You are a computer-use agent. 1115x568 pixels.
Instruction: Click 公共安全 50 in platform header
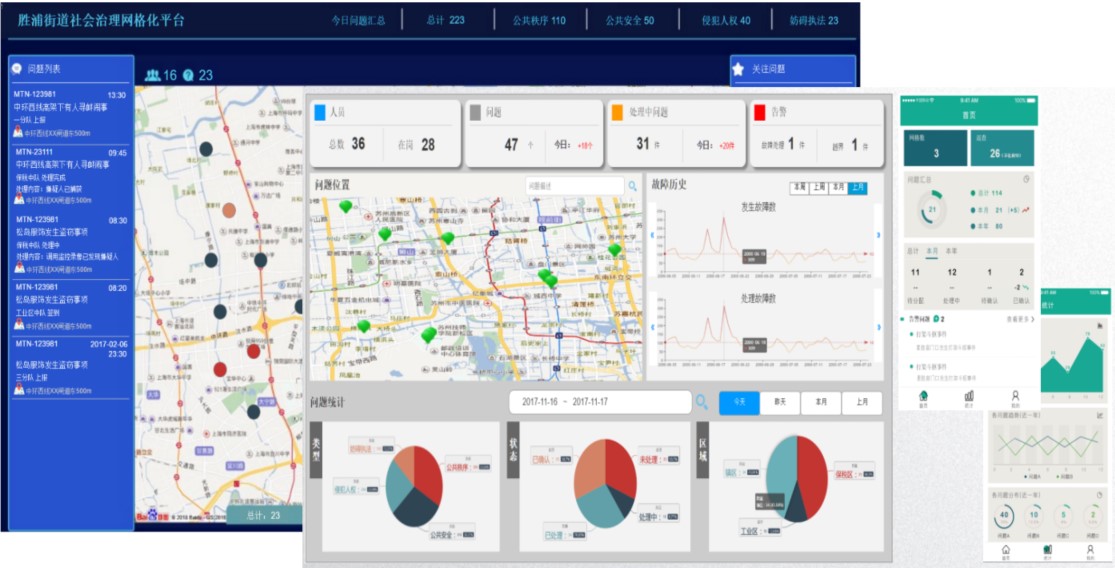(x=629, y=20)
